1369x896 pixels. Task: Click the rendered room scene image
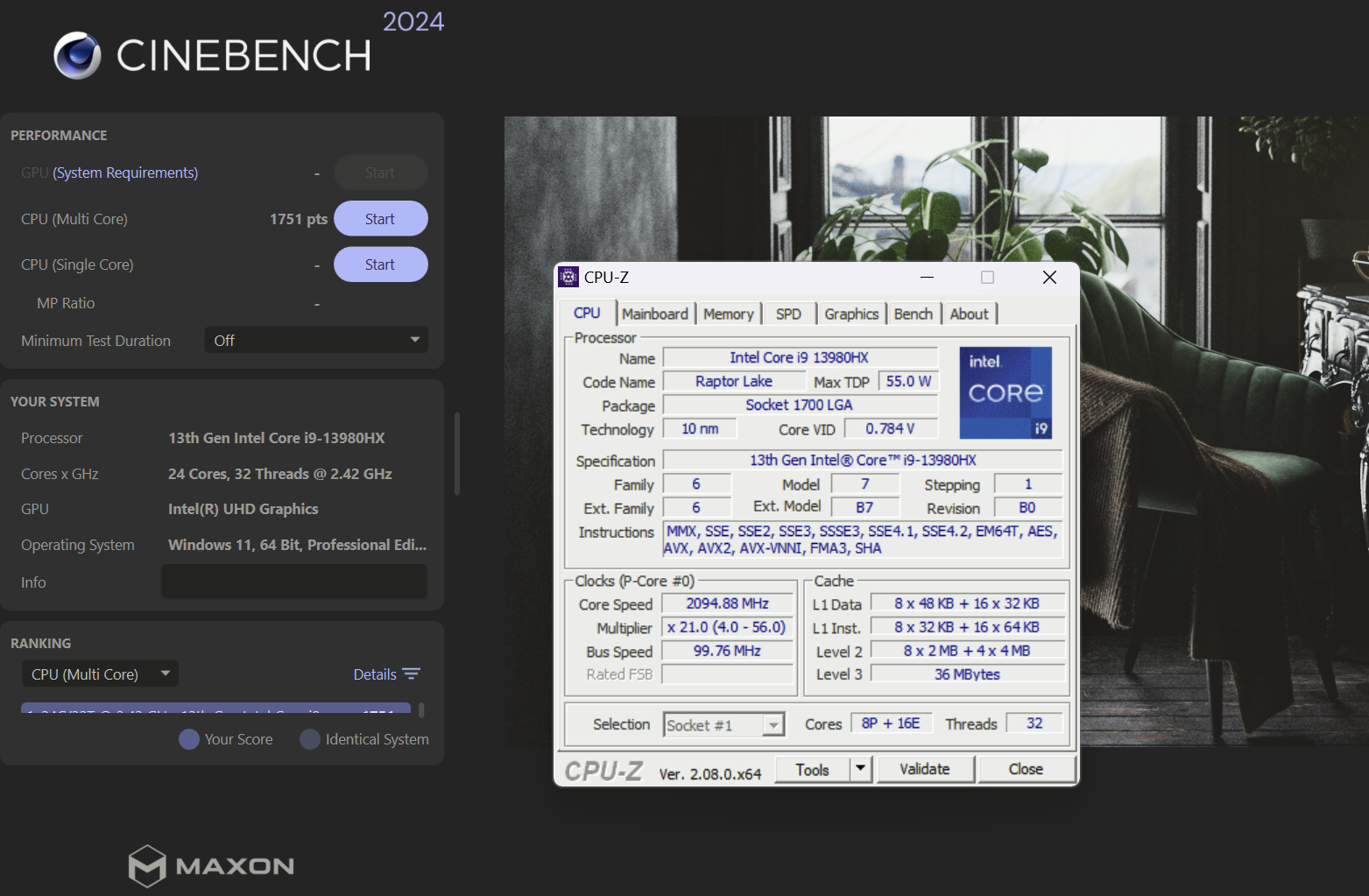tap(936, 431)
